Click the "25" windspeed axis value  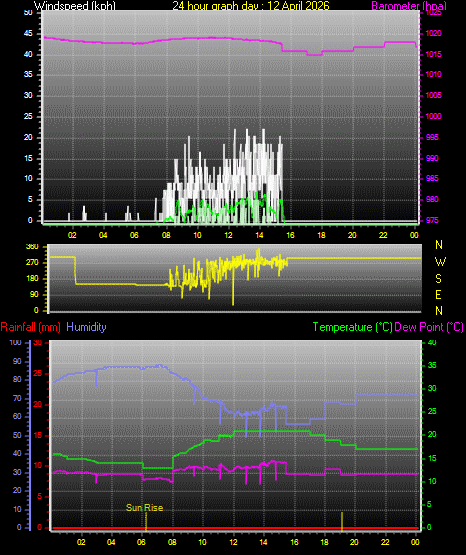[28, 116]
